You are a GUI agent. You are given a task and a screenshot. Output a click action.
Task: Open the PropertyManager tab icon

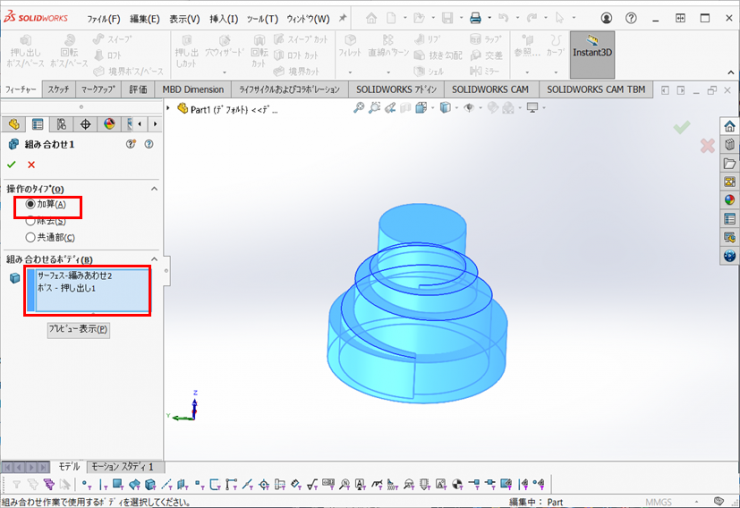(x=38, y=124)
